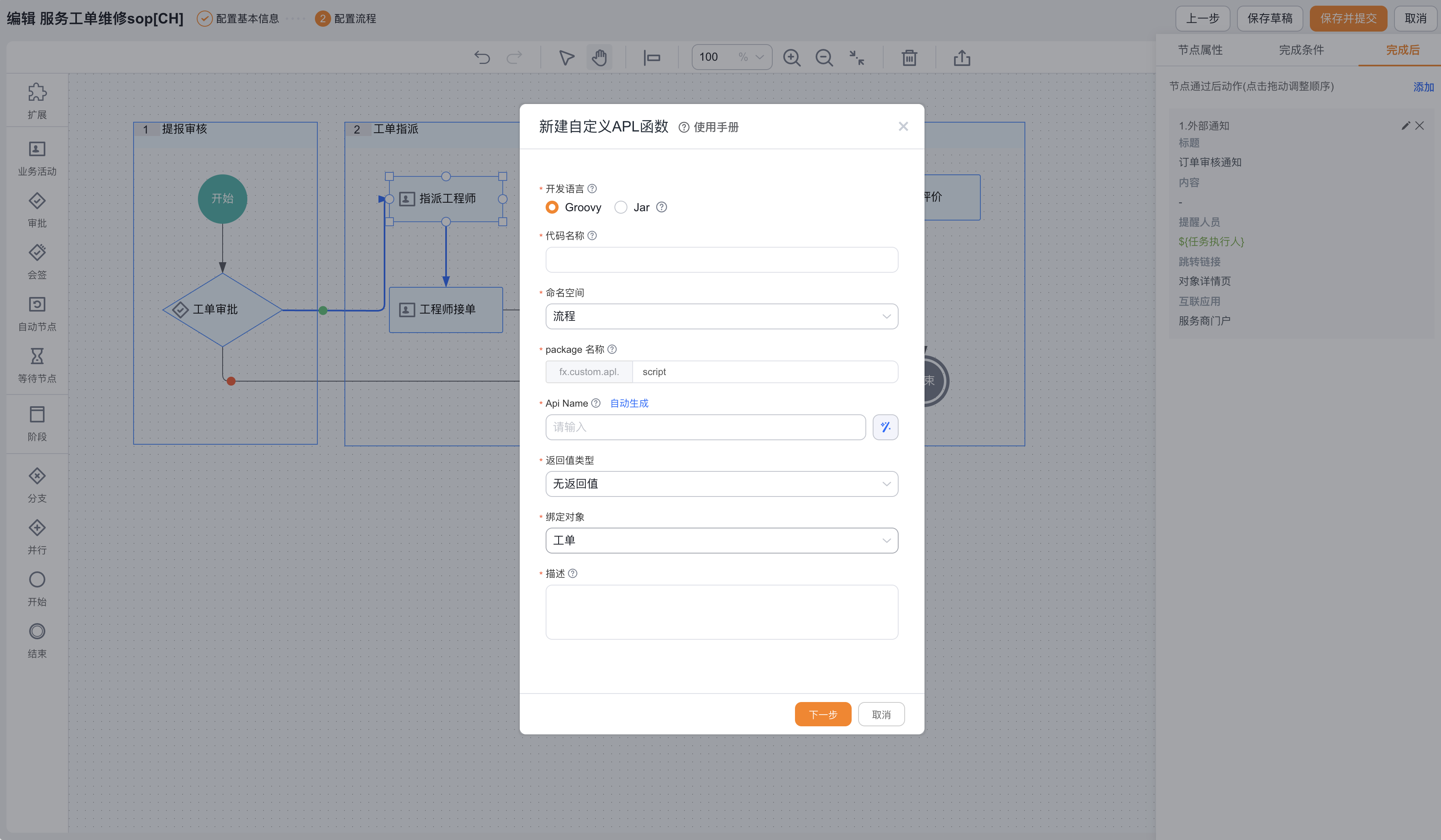
Task: Click the 上一步 button in header
Action: 1203,18
